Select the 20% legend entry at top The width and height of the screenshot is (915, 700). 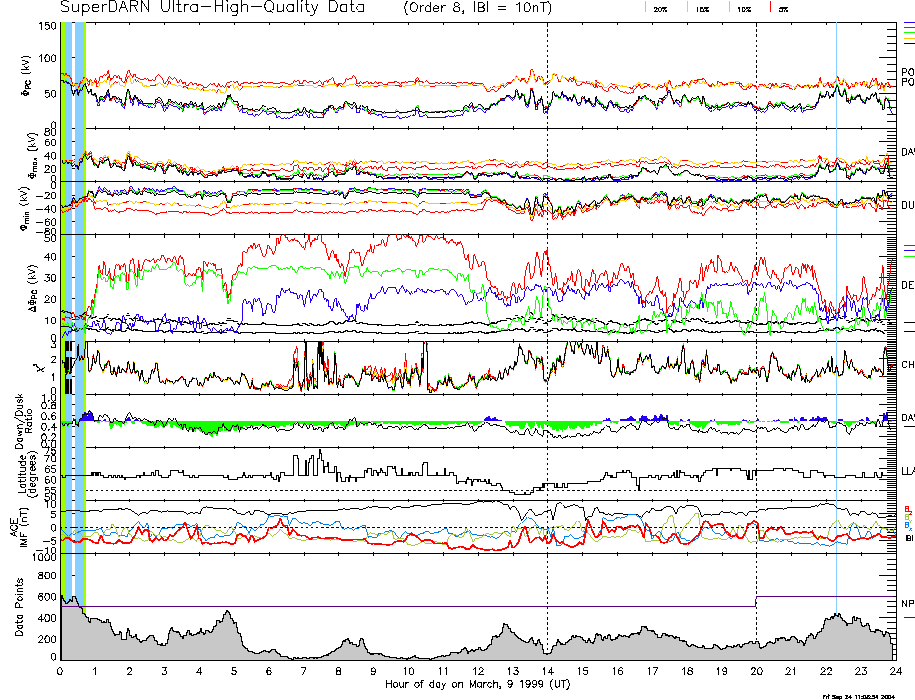pos(660,8)
